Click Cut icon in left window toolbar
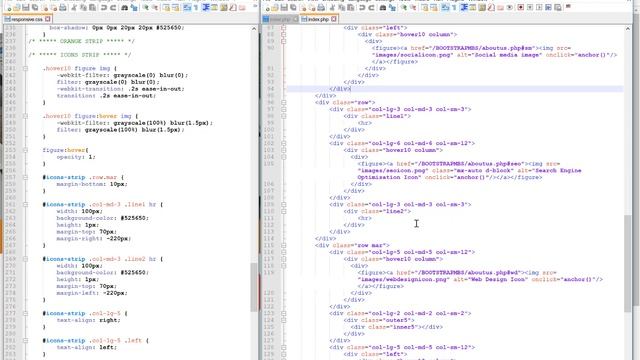Image resolution: width=640 pixels, height=360 pixels. click(73, 7)
